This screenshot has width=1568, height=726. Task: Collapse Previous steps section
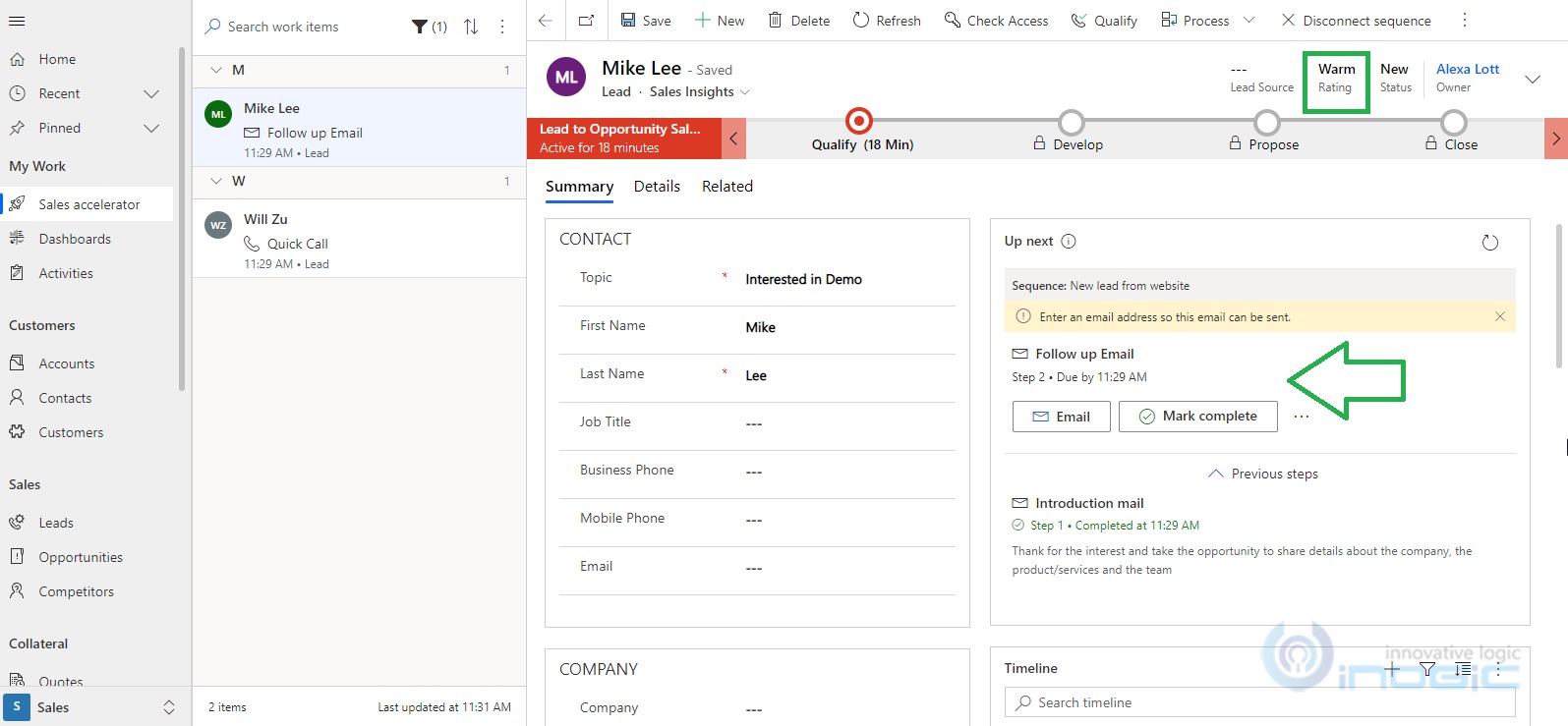coord(1262,474)
